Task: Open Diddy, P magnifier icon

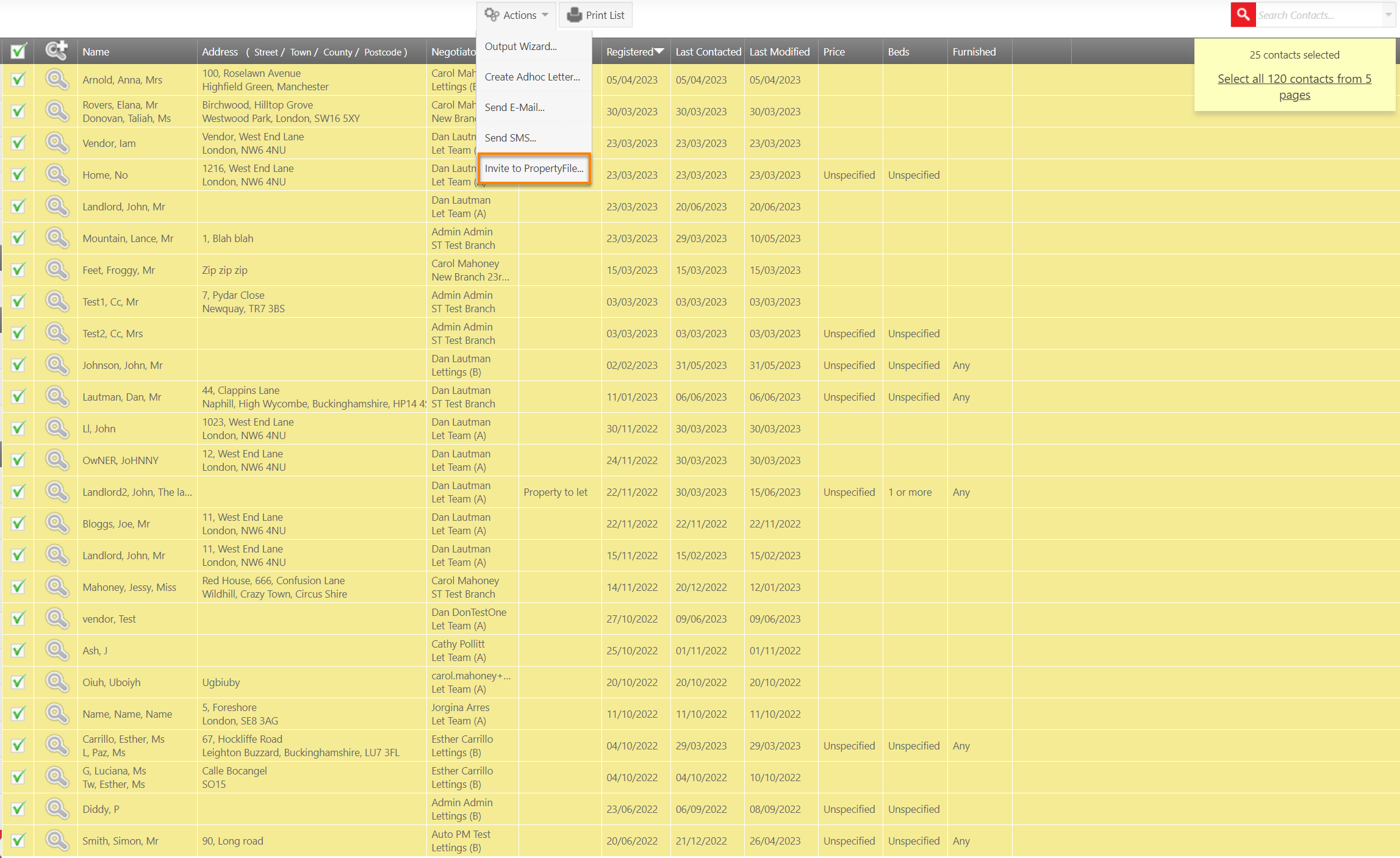Action: tap(57, 809)
